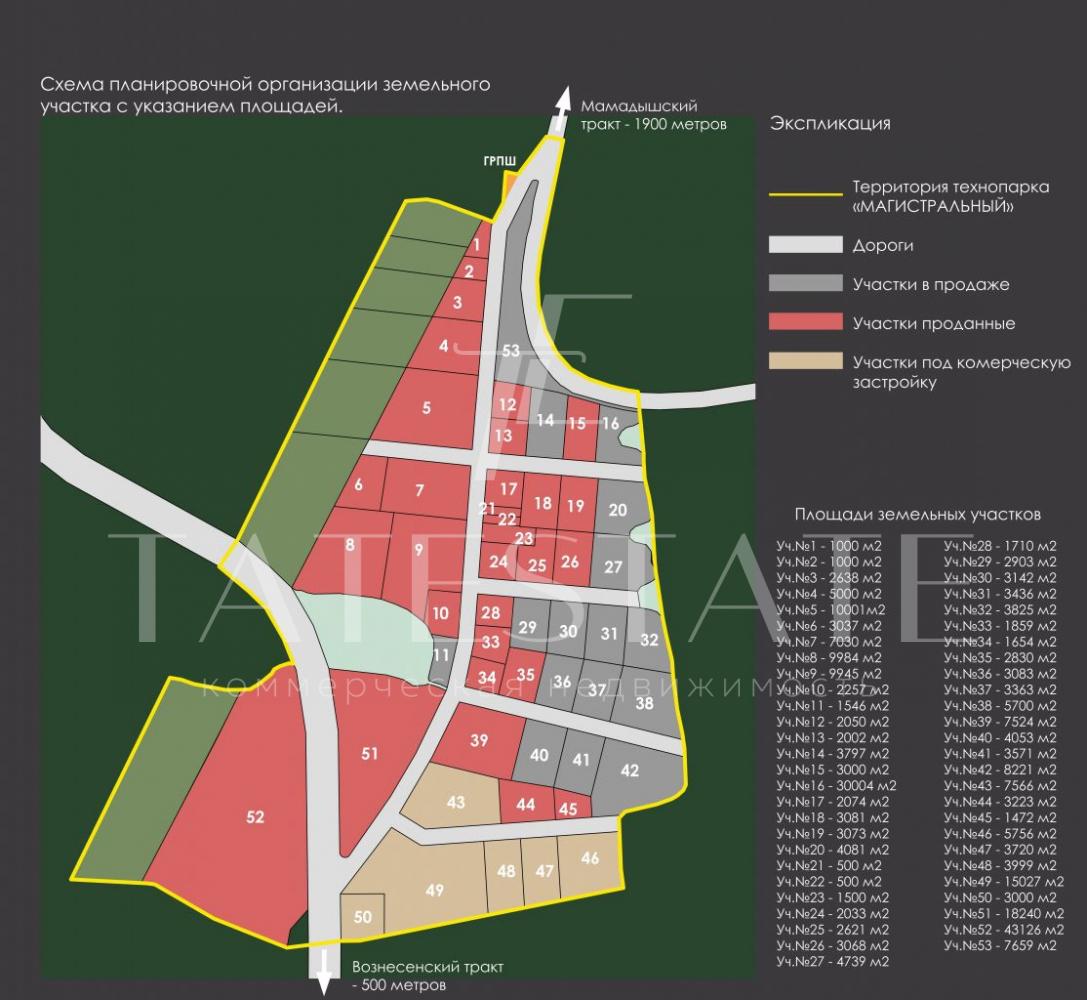
Task: Click the Площади земельных участков heading
Action: [917, 514]
